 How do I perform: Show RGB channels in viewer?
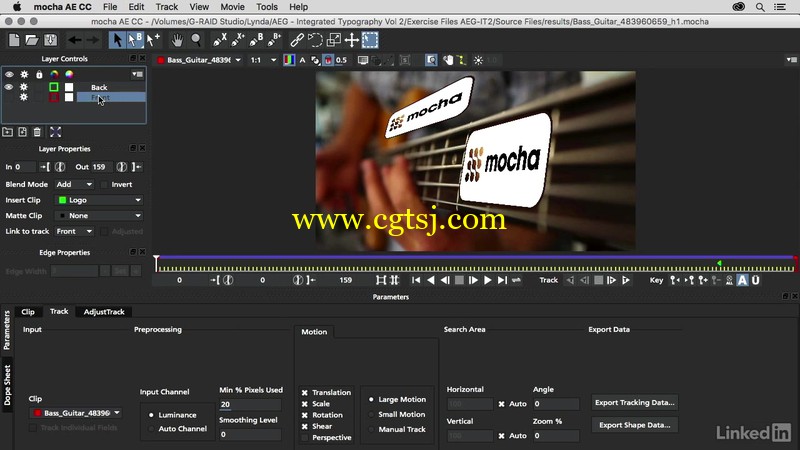pyautogui.click(x=289, y=60)
